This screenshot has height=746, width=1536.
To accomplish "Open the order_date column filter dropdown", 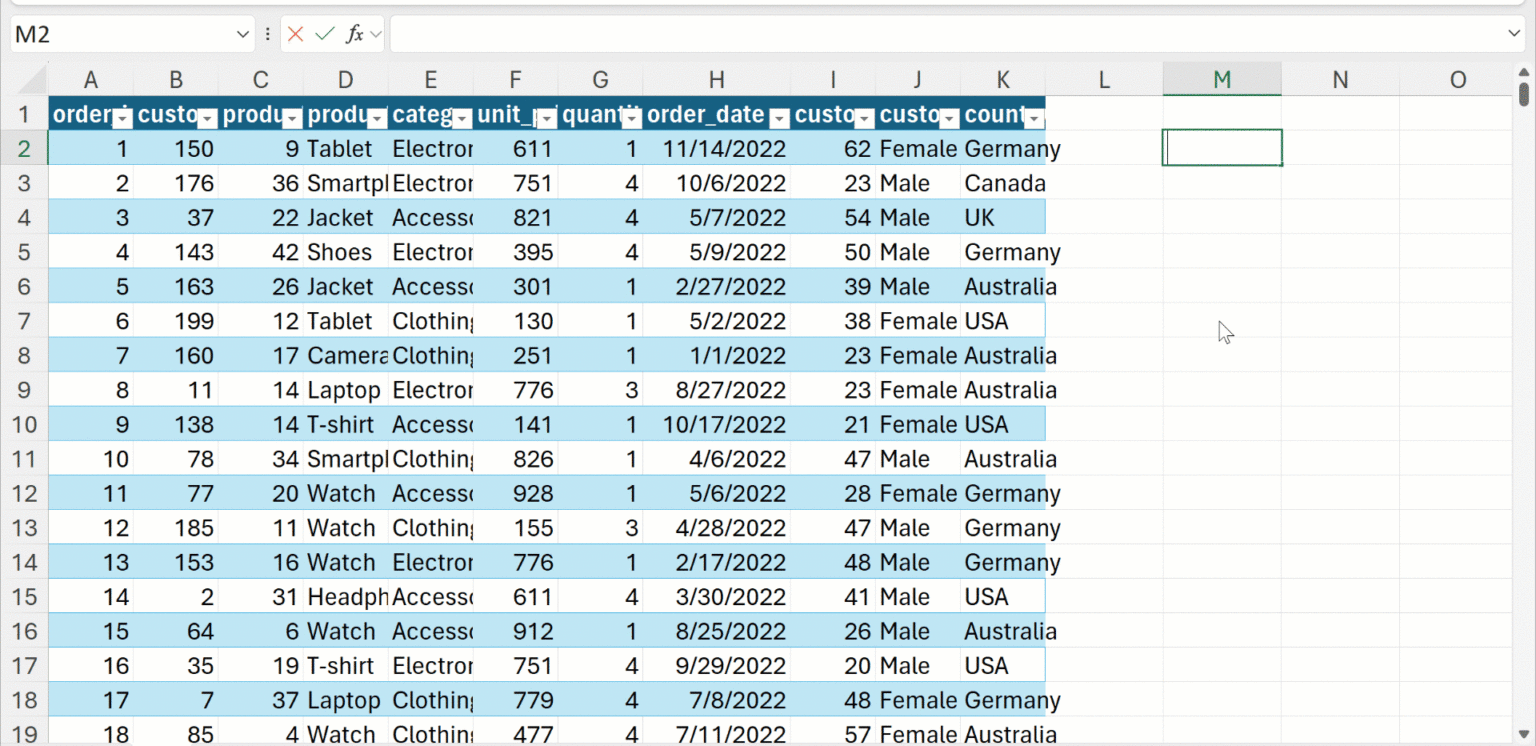I will (x=779, y=119).
